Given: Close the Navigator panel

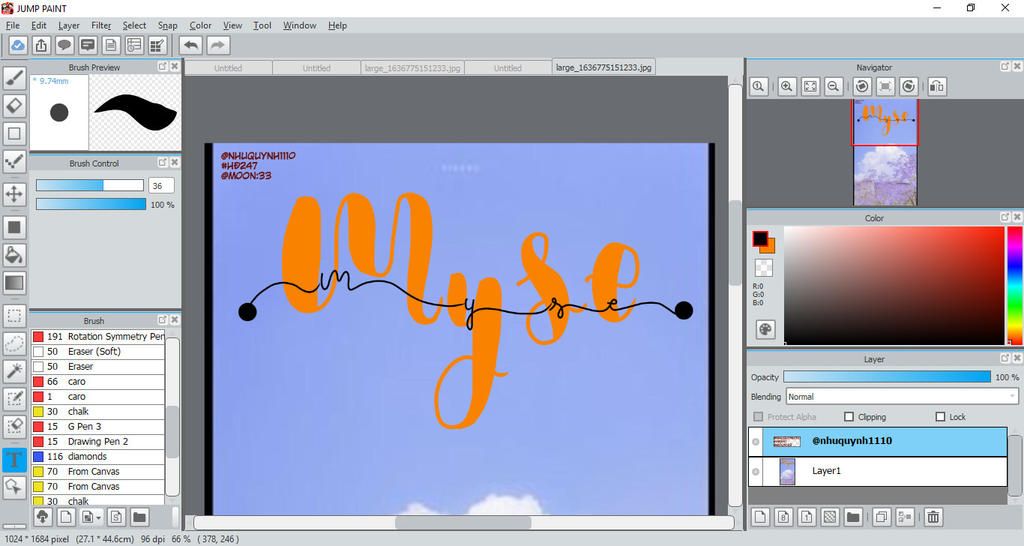Looking at the screenshot, I should point(1016,67).
